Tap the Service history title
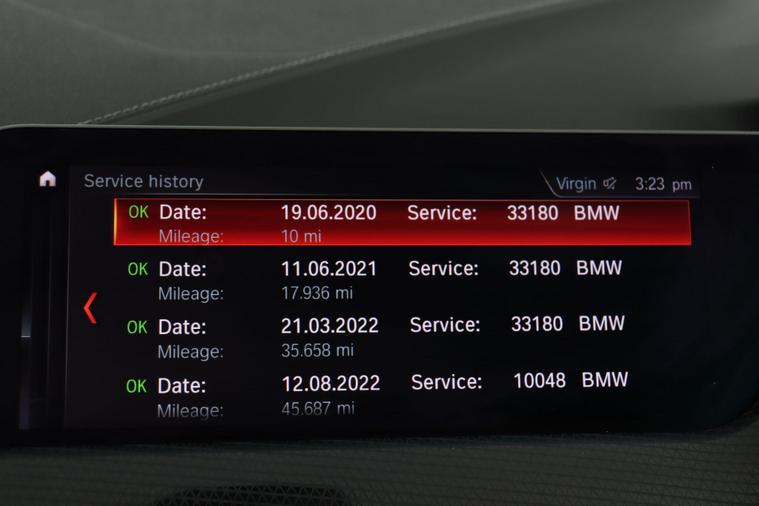 coord(143,181)
